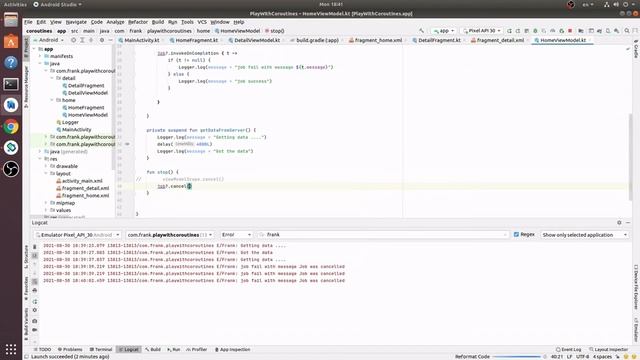The image size is (640, 360).
Task: Collapse the detail package folder
Action: click(x=52, y=78)
